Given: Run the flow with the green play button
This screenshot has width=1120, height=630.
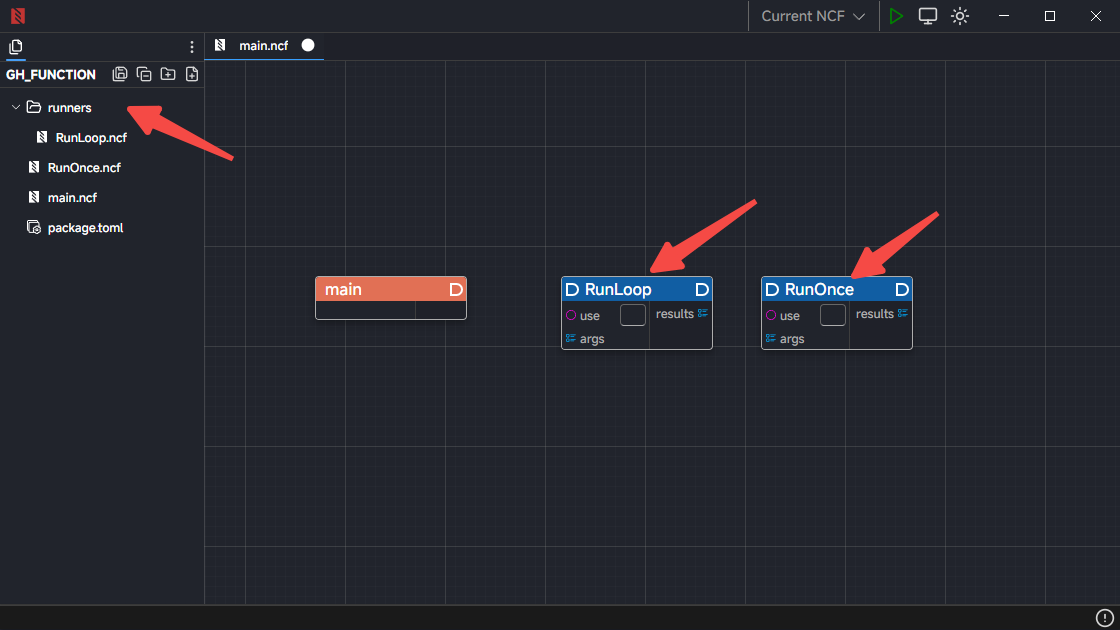Looking at the screenshot, I should [x=896, y=16].
